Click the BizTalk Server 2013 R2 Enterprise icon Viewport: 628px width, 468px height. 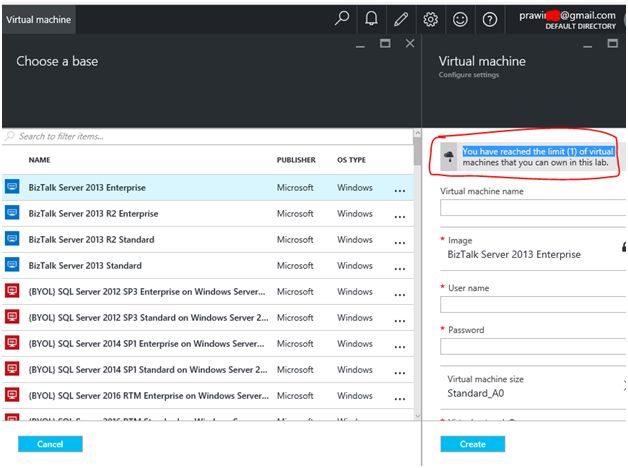tap(12, 213)
